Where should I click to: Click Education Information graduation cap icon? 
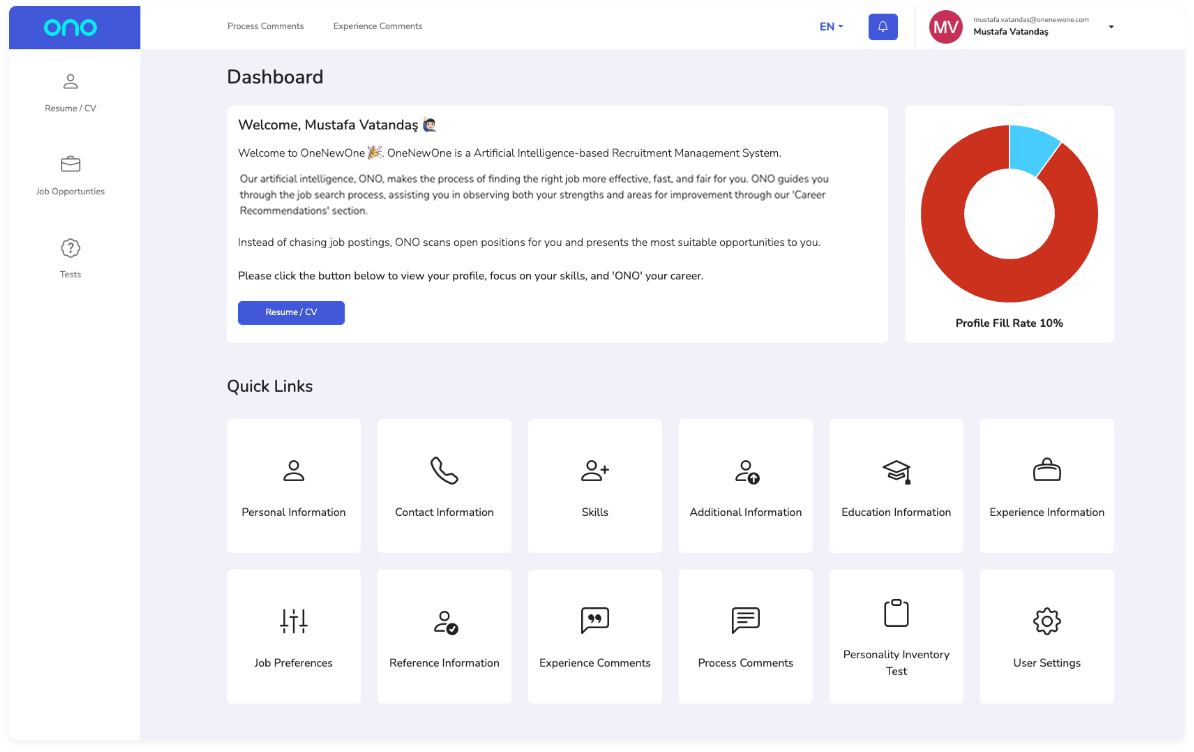[896, 472]
